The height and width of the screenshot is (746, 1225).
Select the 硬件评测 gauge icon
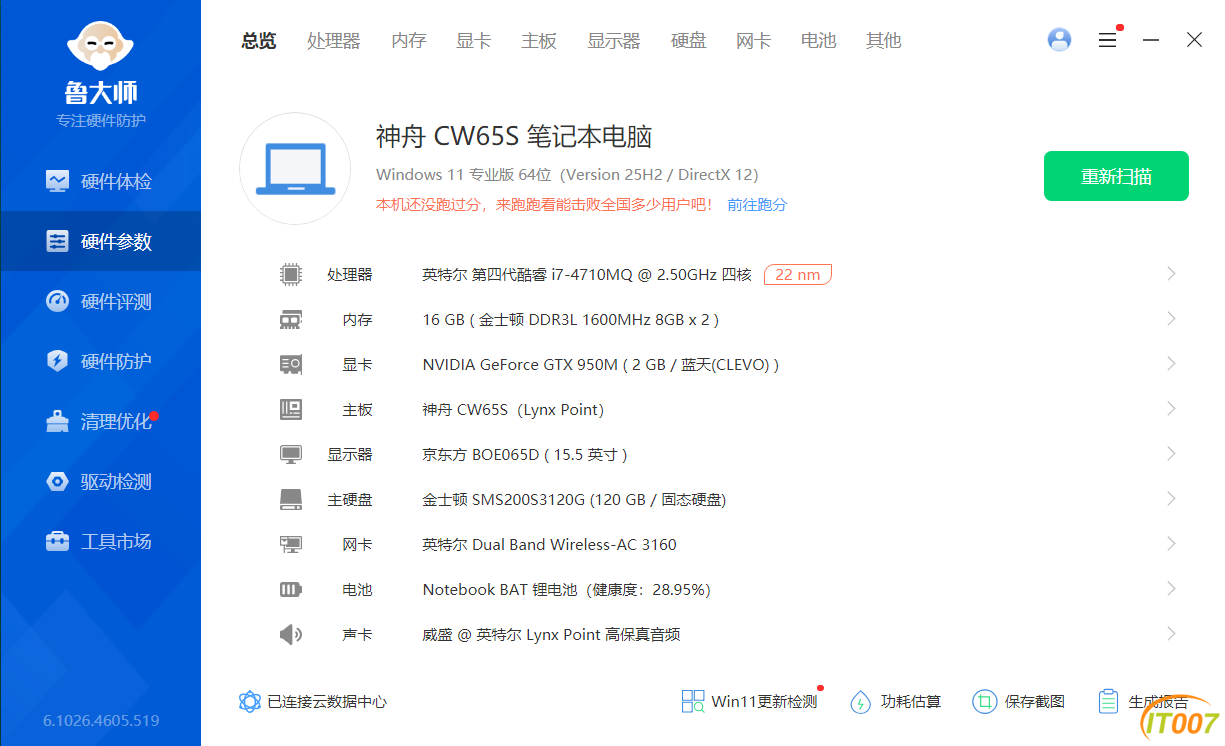coord(57,301)
